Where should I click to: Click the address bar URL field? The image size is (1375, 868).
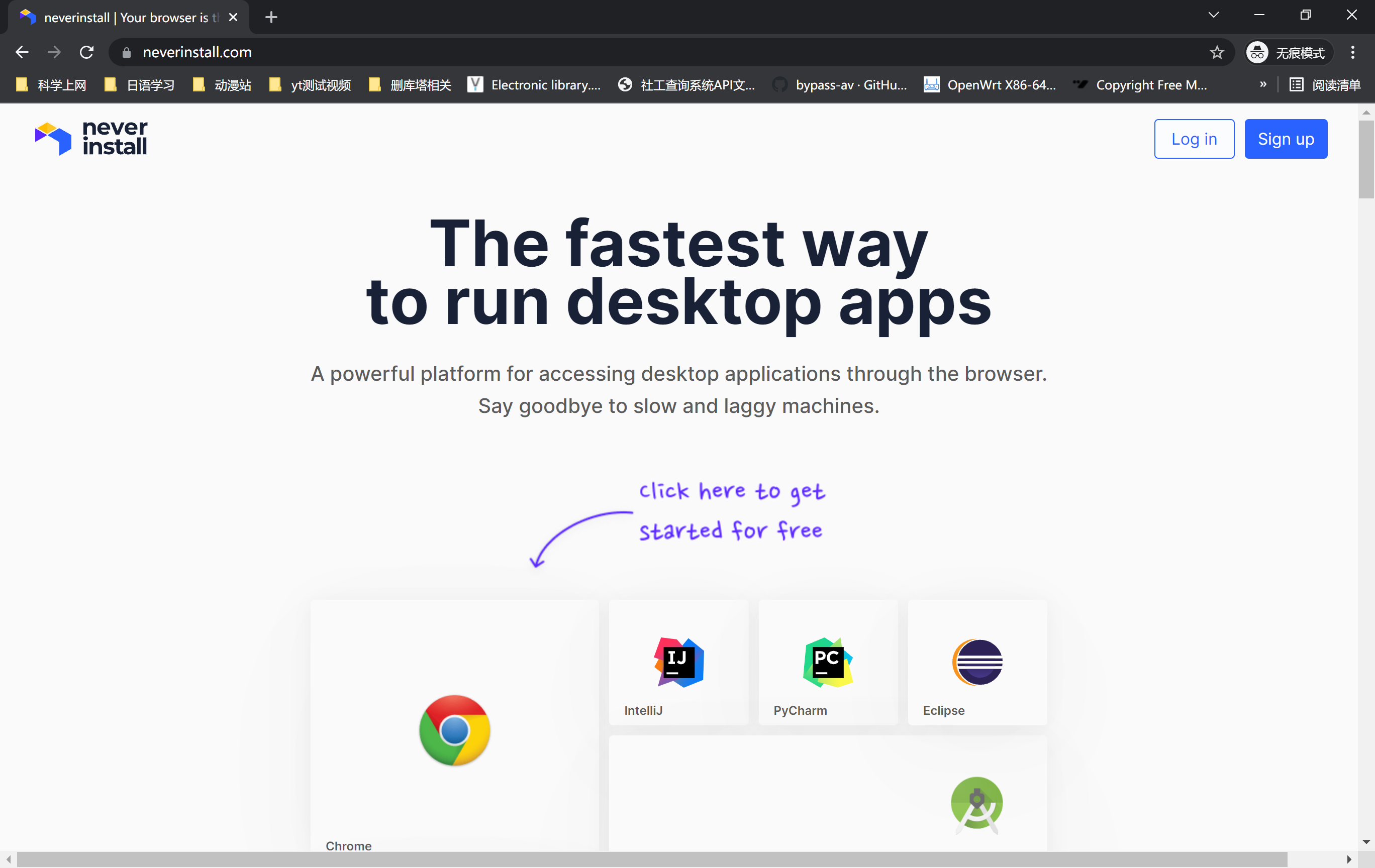(x=628, y=53)
